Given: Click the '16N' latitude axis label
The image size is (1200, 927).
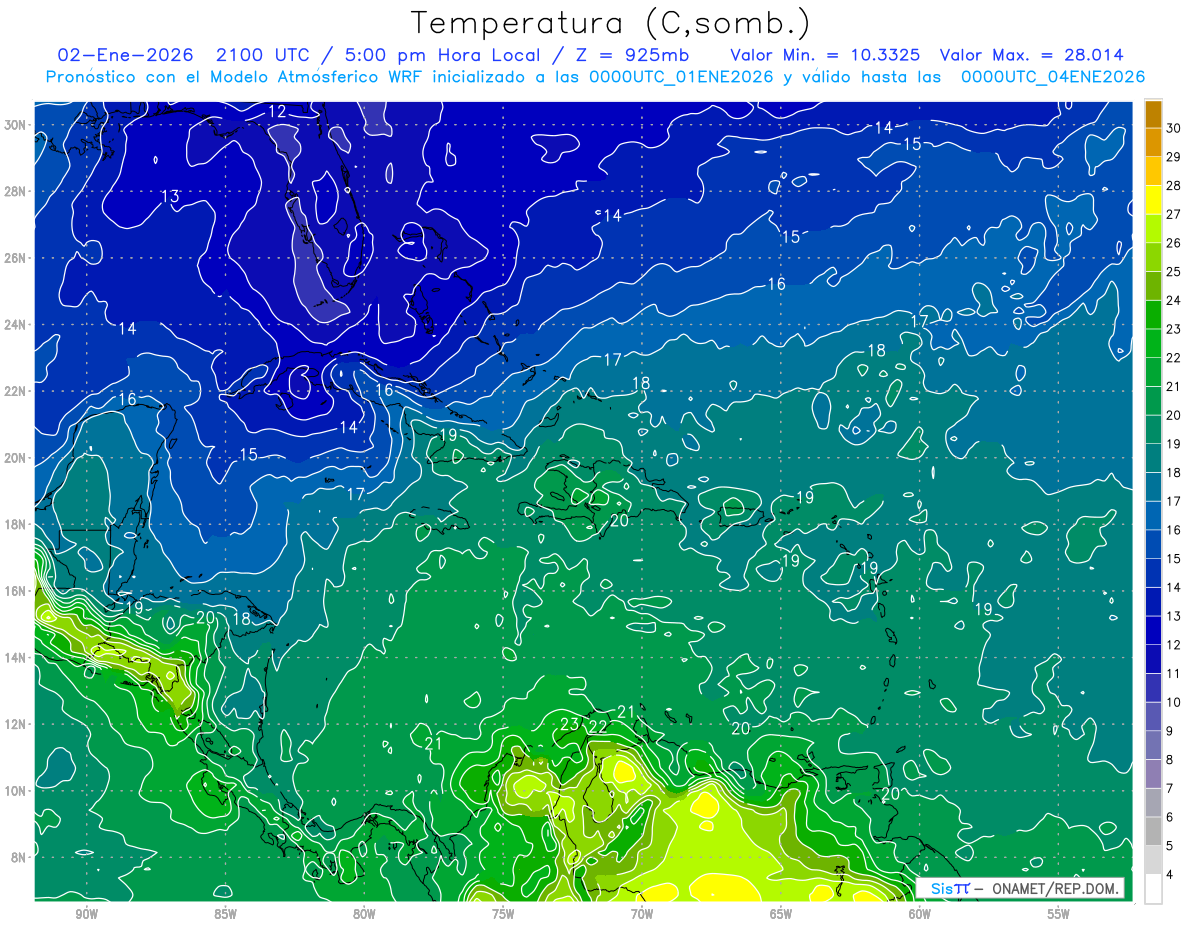Looking at the screenshot, I should [x=15, y=591].
